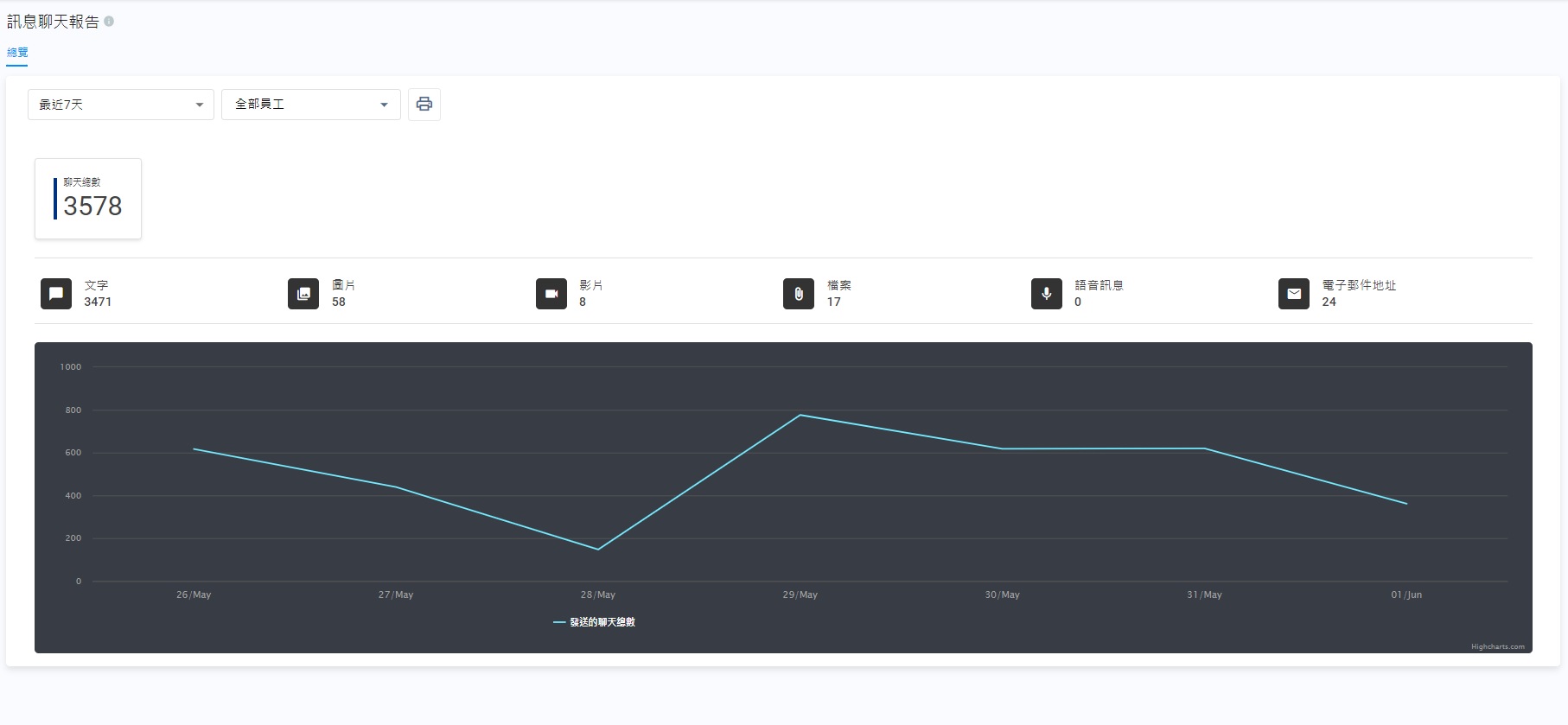Click info icon beside 訊息聊天報告 title
This screenshot has height=725, width=1568.
click(x=109, y=22)
